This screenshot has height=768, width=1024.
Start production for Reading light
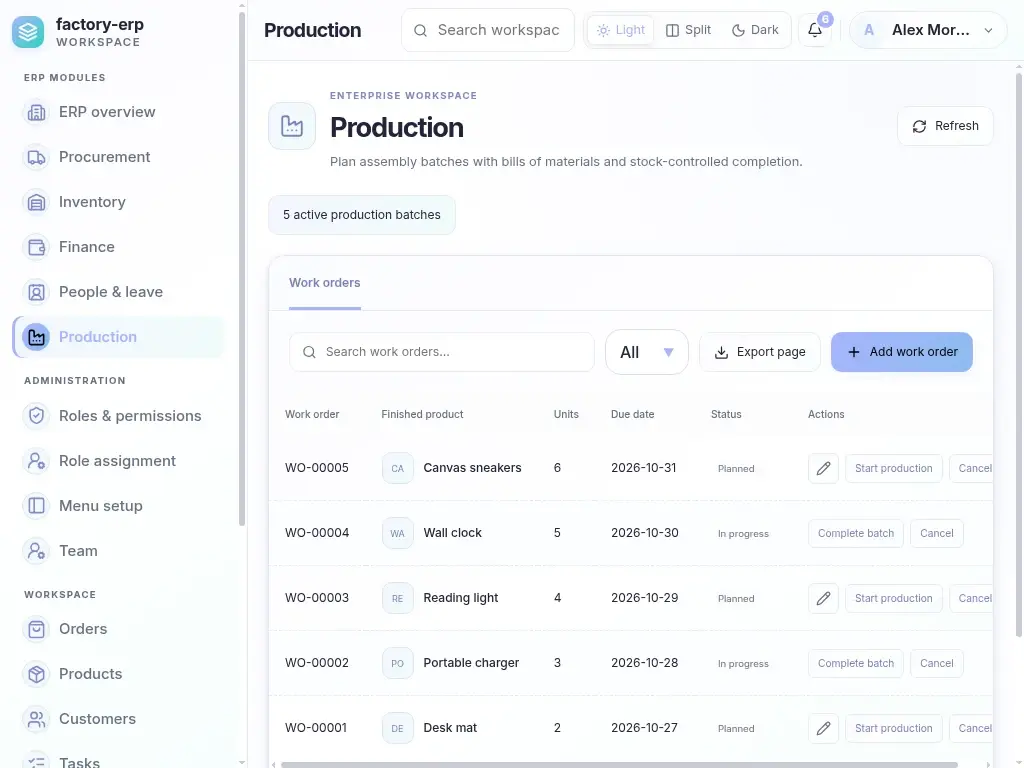893,598
